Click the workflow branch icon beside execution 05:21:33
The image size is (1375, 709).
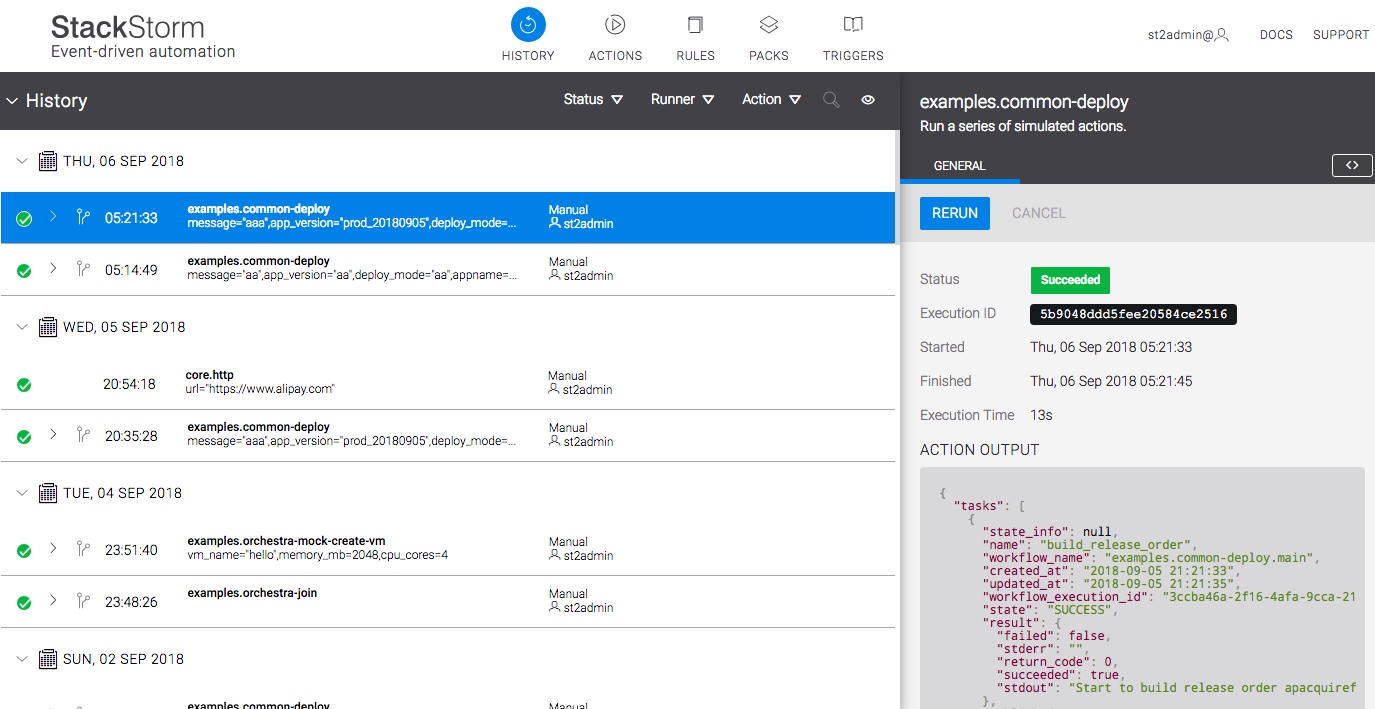(x=83, y=217)
